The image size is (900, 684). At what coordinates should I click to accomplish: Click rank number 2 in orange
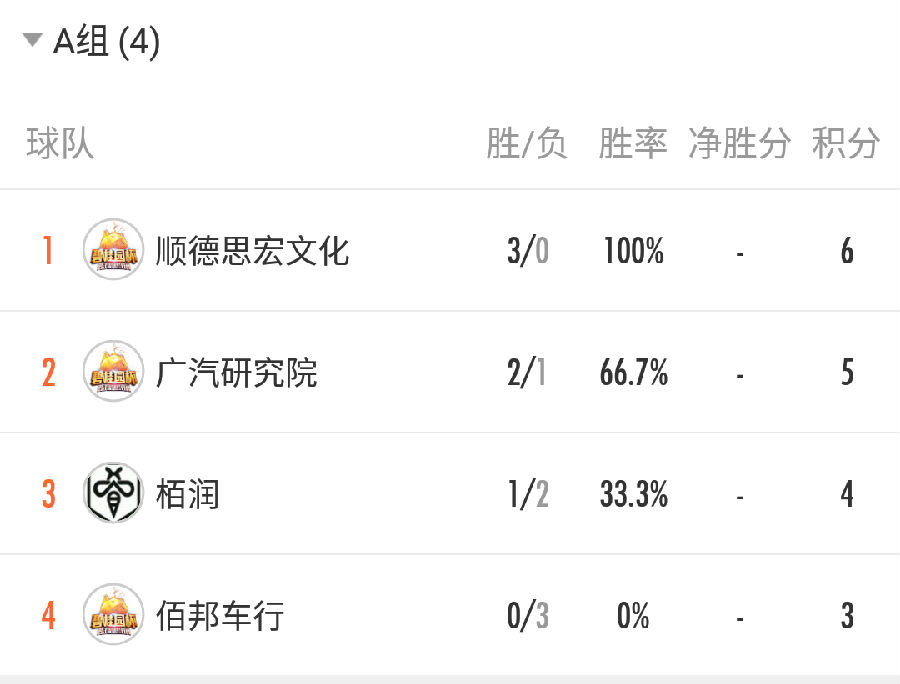[49, 372]
